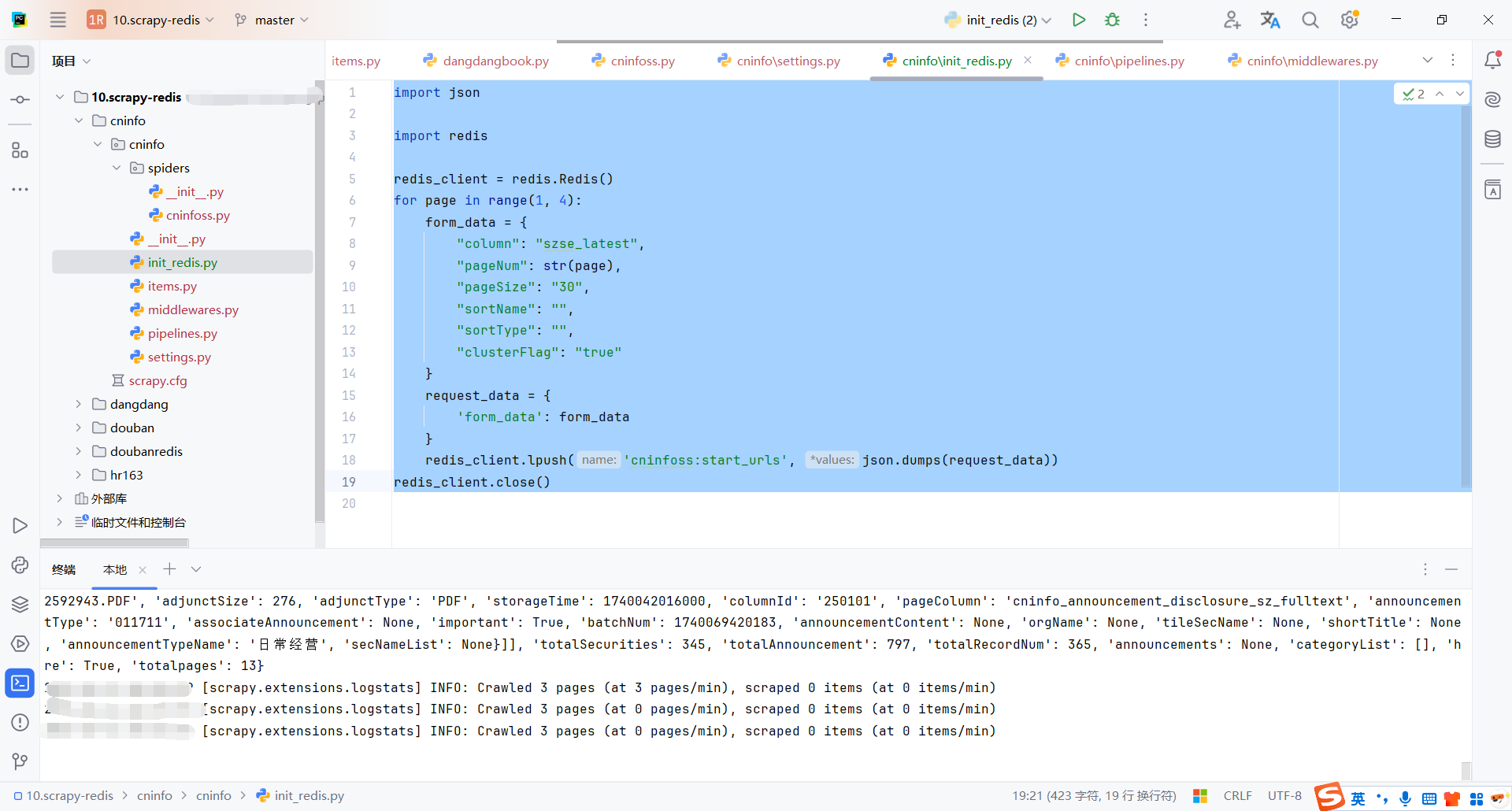
Task: Switch to the dangdangbook.py tab
Action: tap(486, 61)
